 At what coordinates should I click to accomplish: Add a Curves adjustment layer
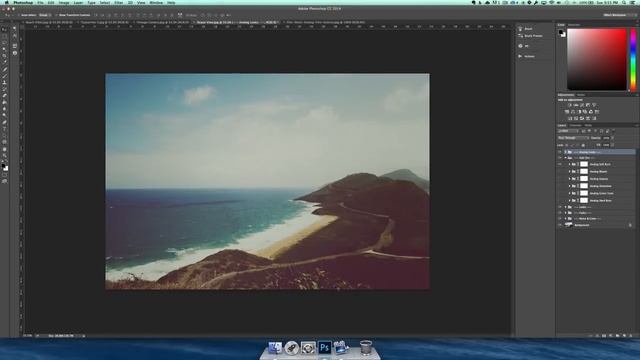click(582, 105)
